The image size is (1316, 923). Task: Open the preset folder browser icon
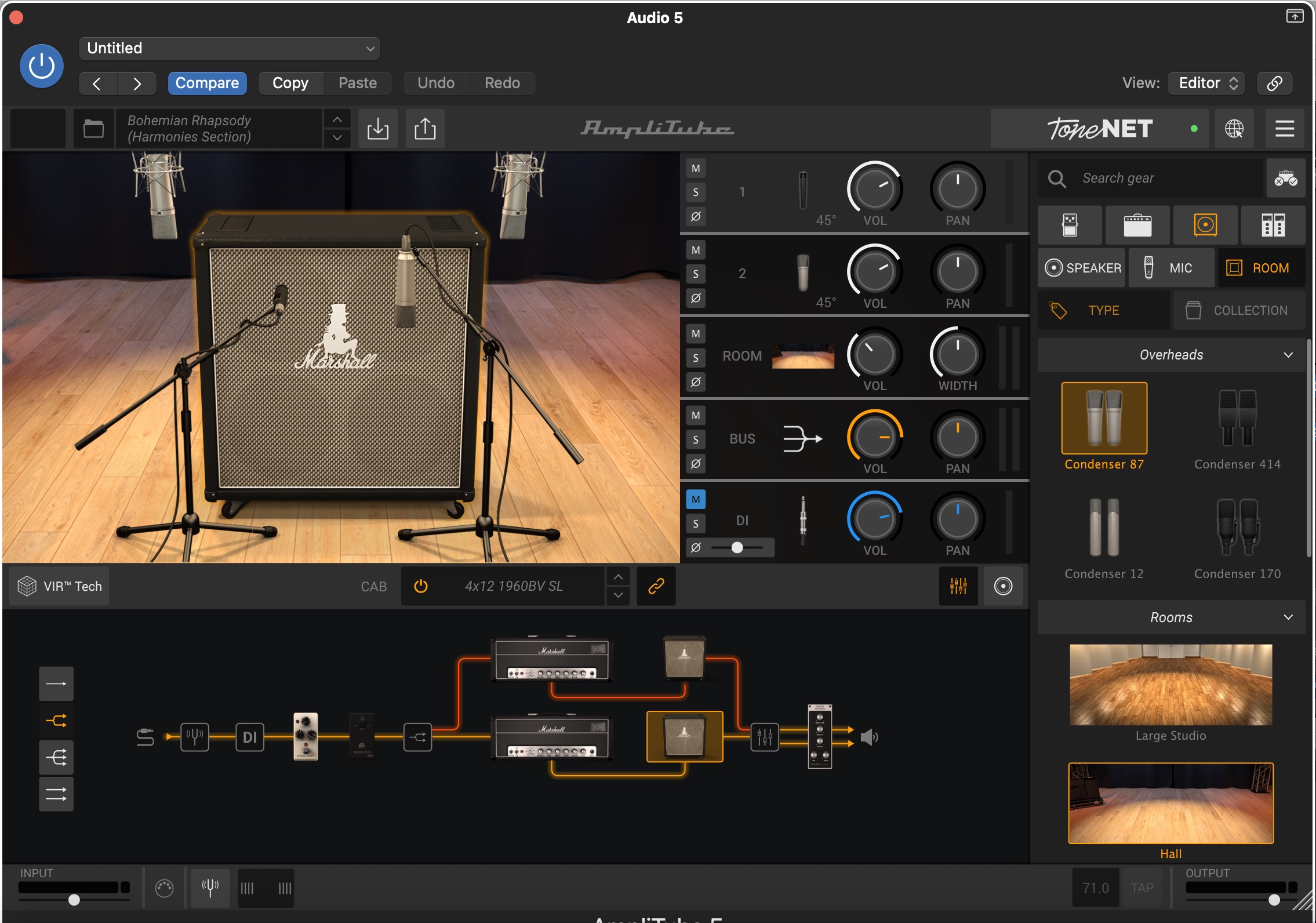93,129
